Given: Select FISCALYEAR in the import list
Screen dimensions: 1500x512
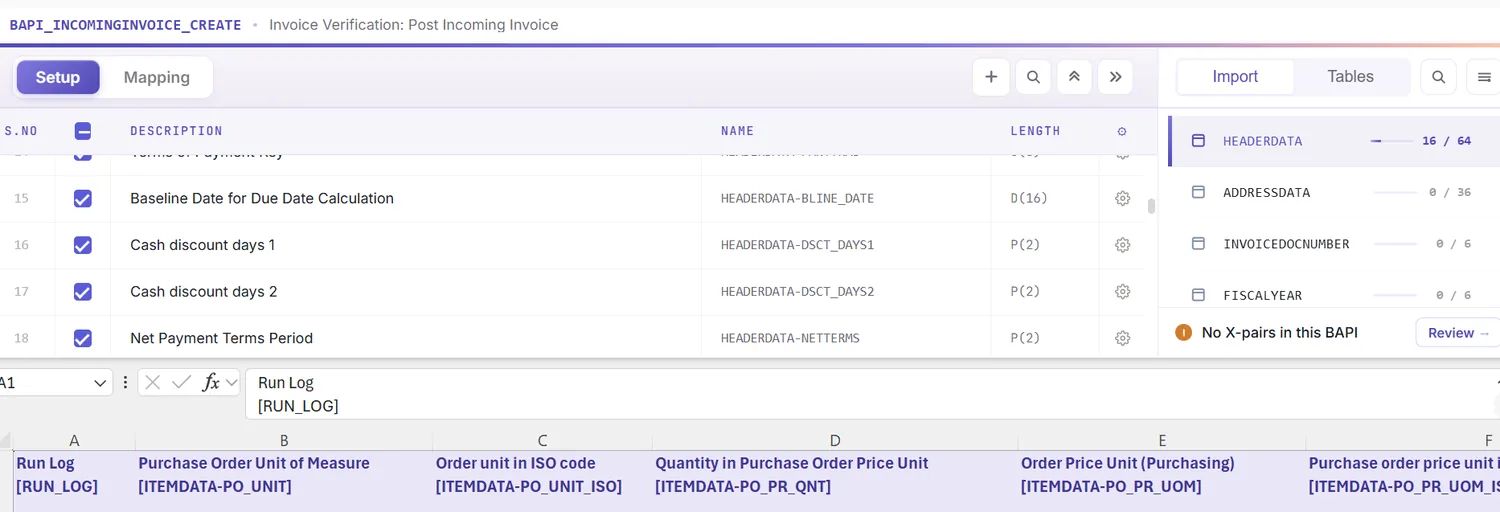Looking at the screenshot, I should (1334, 295).
